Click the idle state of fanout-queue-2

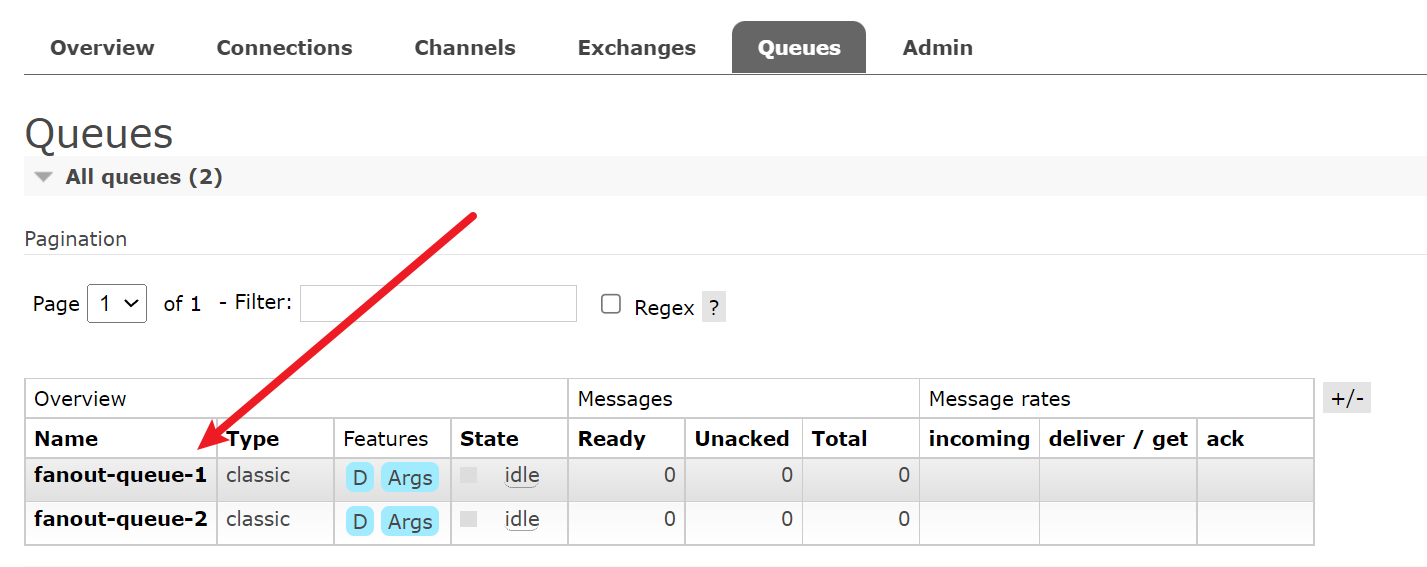(x=522, y=519)
